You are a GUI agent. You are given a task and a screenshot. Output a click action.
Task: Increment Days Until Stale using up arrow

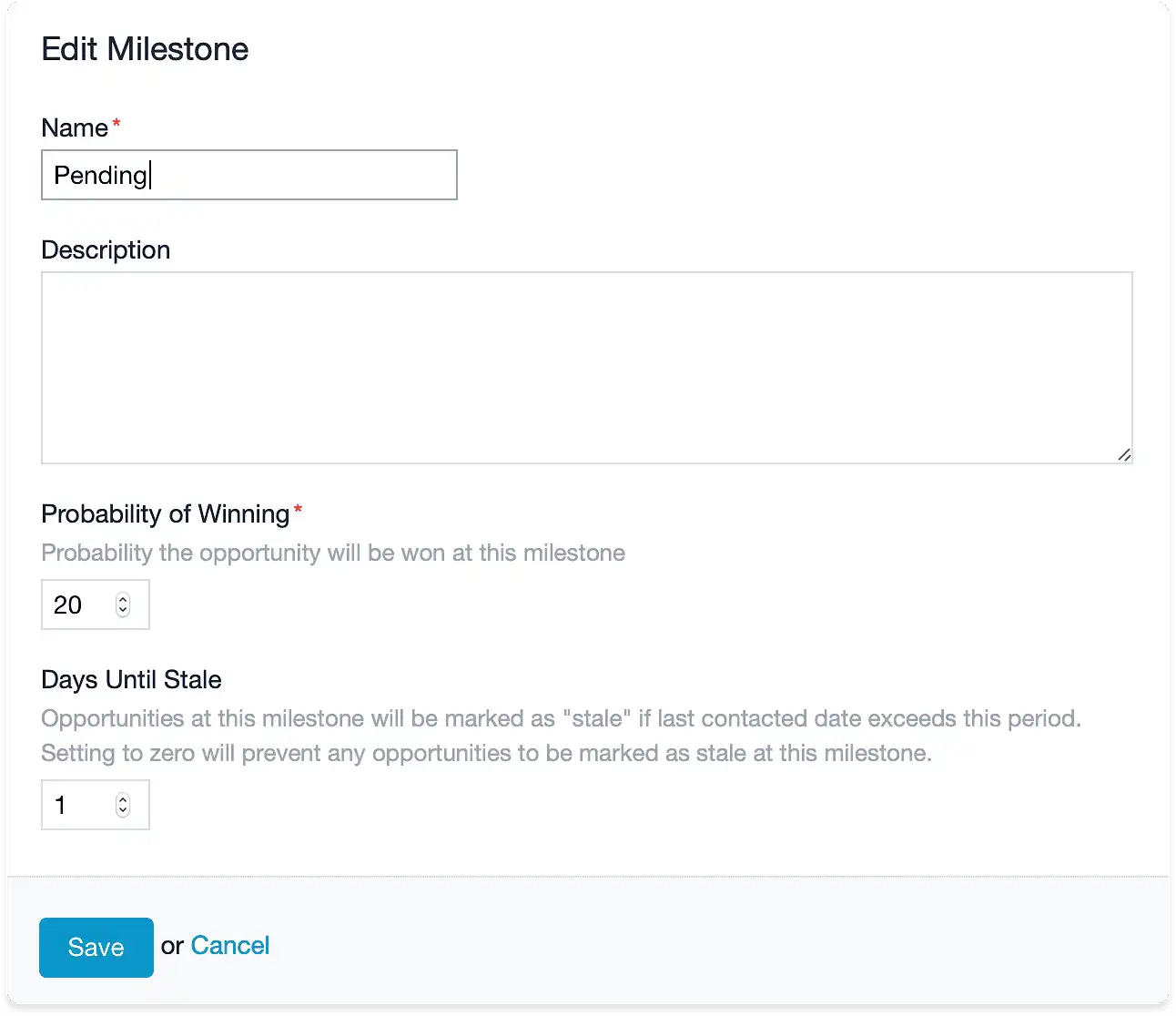[123, 799]
